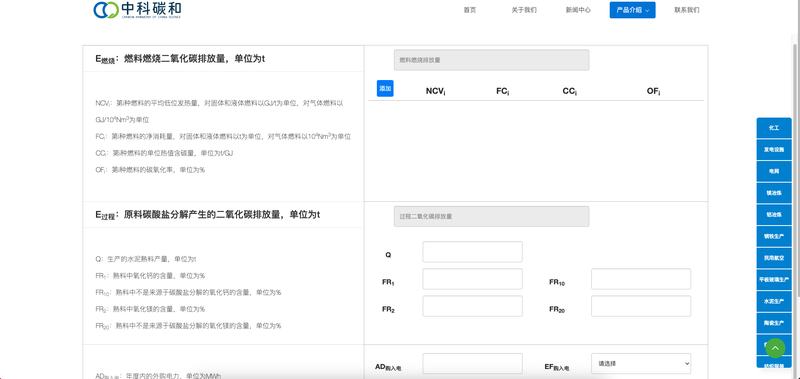This screenshot has width=800, height=379.
Task: Open the 关于我们 menu item
Action: tap(524, 10)
